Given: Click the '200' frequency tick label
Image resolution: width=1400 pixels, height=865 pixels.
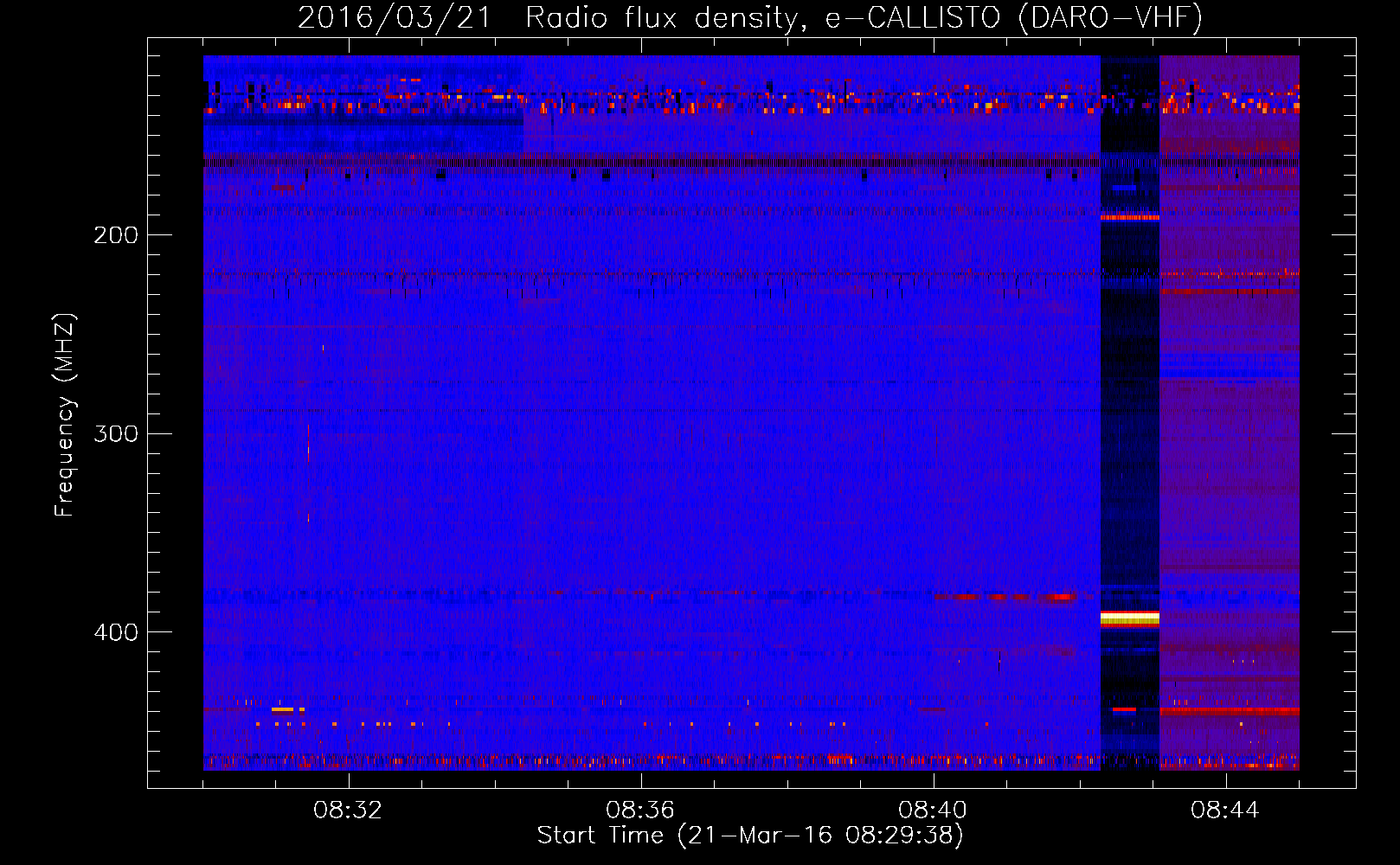Looking at the screenshot, I should (x=116, y=235).
